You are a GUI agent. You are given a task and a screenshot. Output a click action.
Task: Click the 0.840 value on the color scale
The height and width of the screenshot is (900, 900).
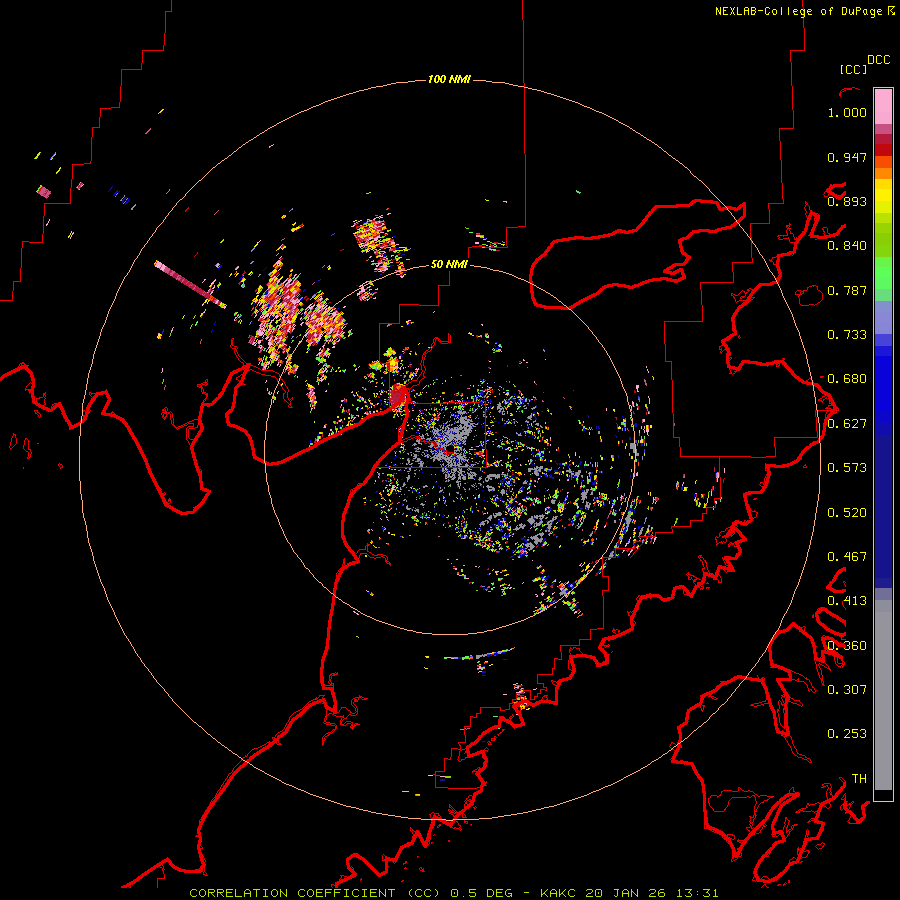pos(847,246)
